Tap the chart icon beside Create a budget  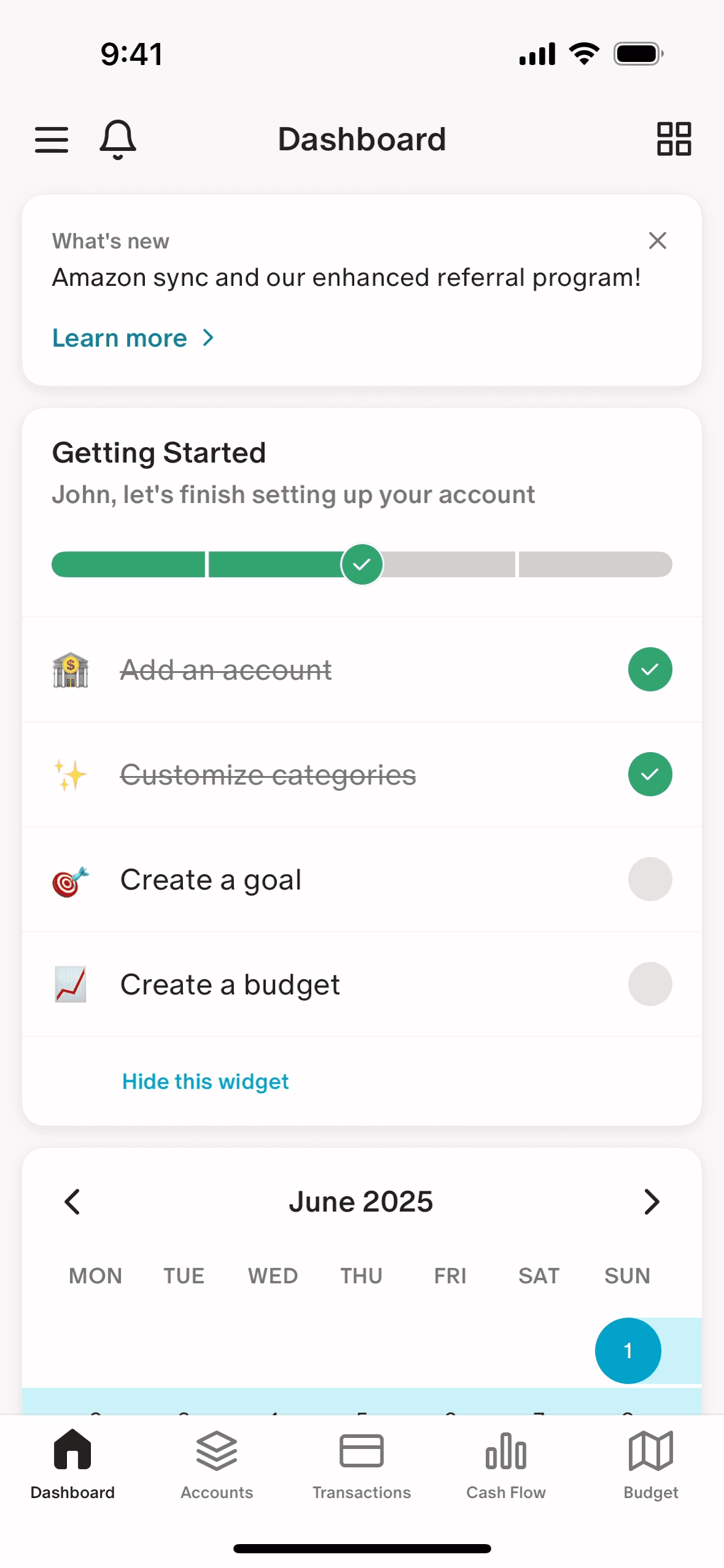(x=71, y=984)
